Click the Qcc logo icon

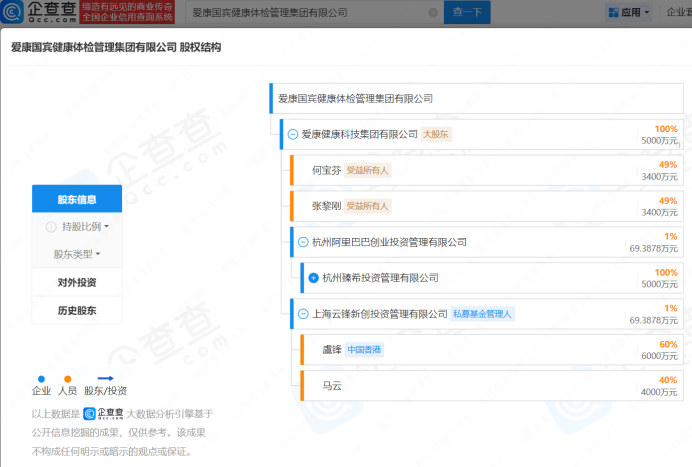(x=12, y=12)
